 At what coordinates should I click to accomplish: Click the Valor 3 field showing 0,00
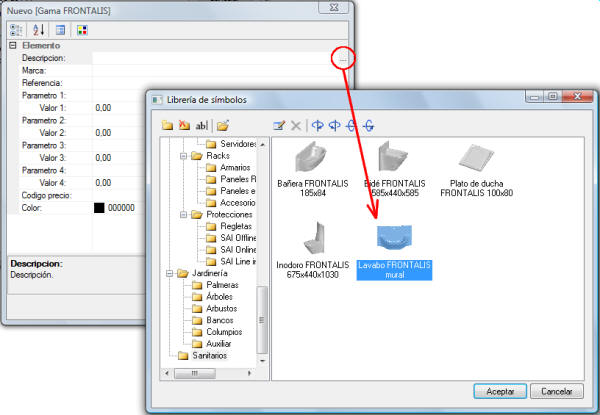(x=119, y=158)
